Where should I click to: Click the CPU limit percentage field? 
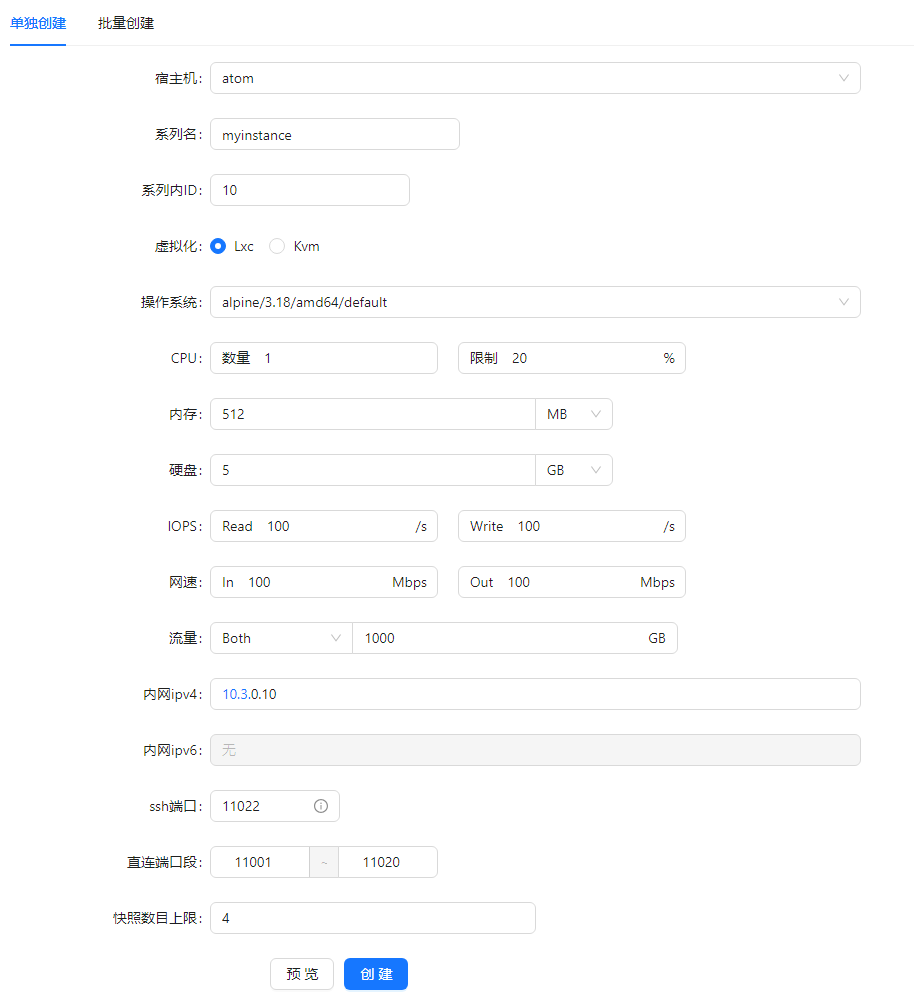(580, 358)
